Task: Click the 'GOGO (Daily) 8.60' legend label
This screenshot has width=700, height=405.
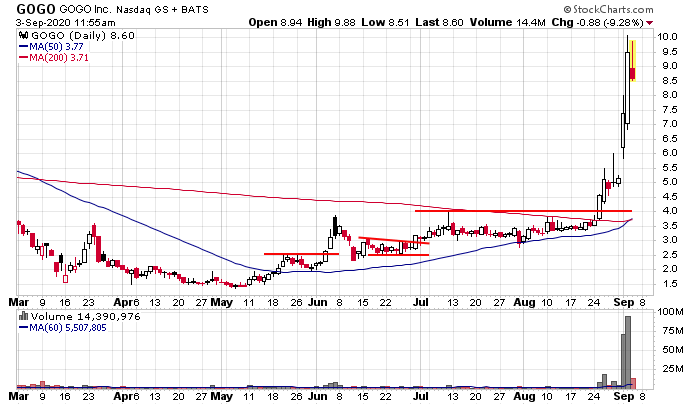Action: tap(82, 36)
